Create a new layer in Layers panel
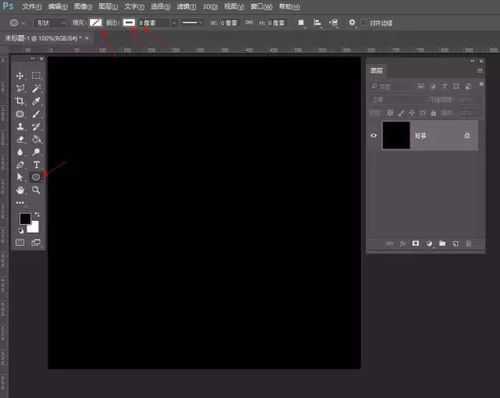The image size is (500, 398). pyautogui.click(x=455, y=244)
